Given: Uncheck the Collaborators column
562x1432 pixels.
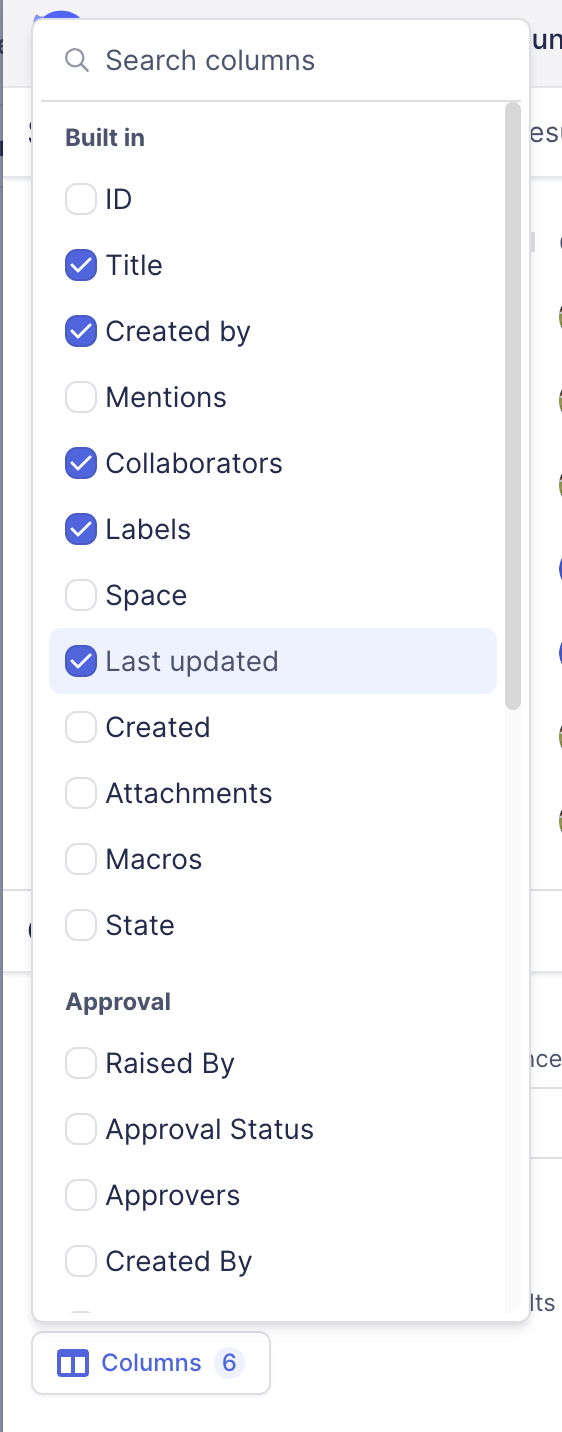Looking at the screenshot, I should pos(81,463).
